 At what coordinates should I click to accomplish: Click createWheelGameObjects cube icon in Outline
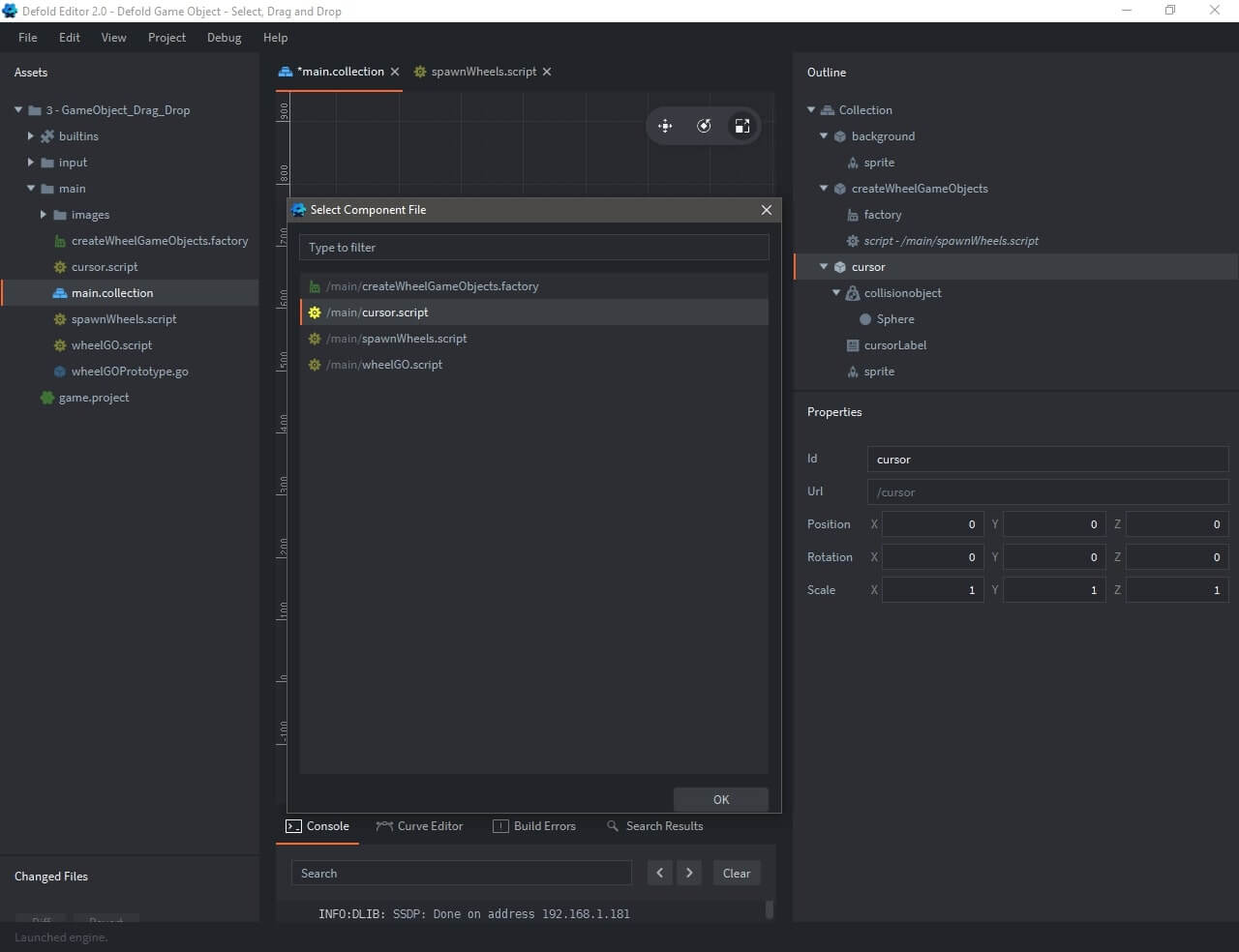[840, 189]
